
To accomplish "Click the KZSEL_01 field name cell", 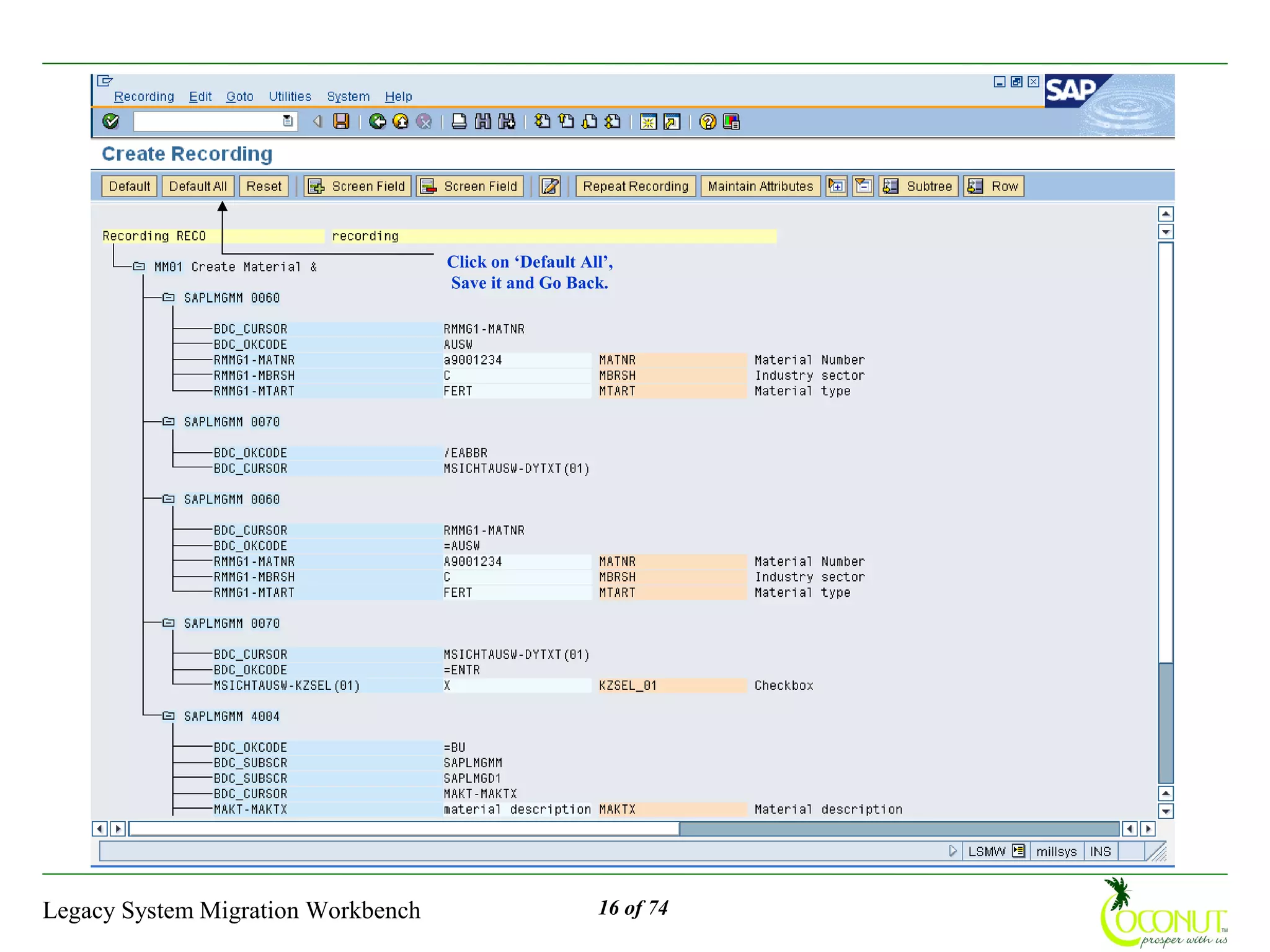I will click(x=672, y=685).
